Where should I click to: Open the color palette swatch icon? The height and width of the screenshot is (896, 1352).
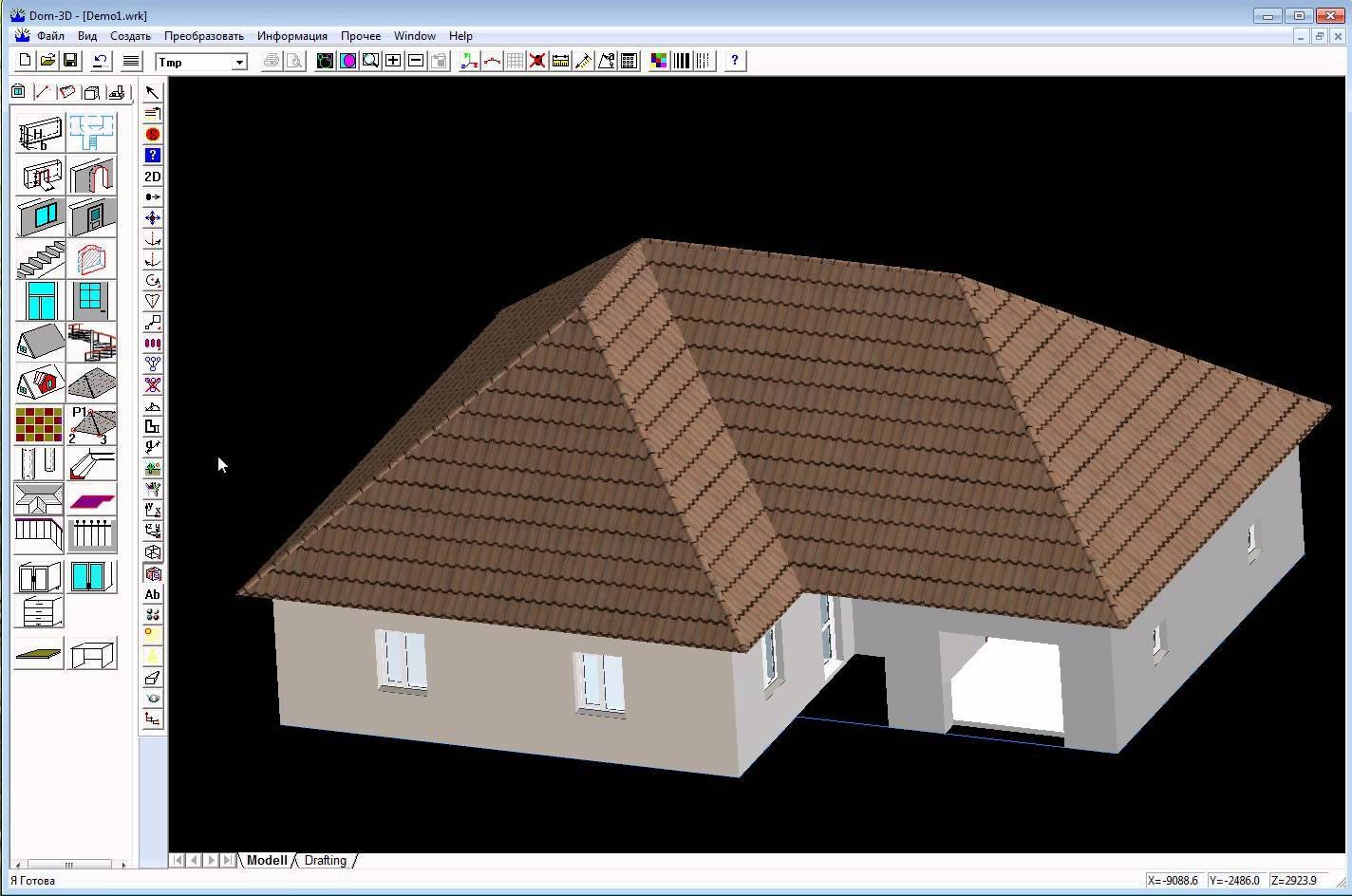click(x=659, y=61)
